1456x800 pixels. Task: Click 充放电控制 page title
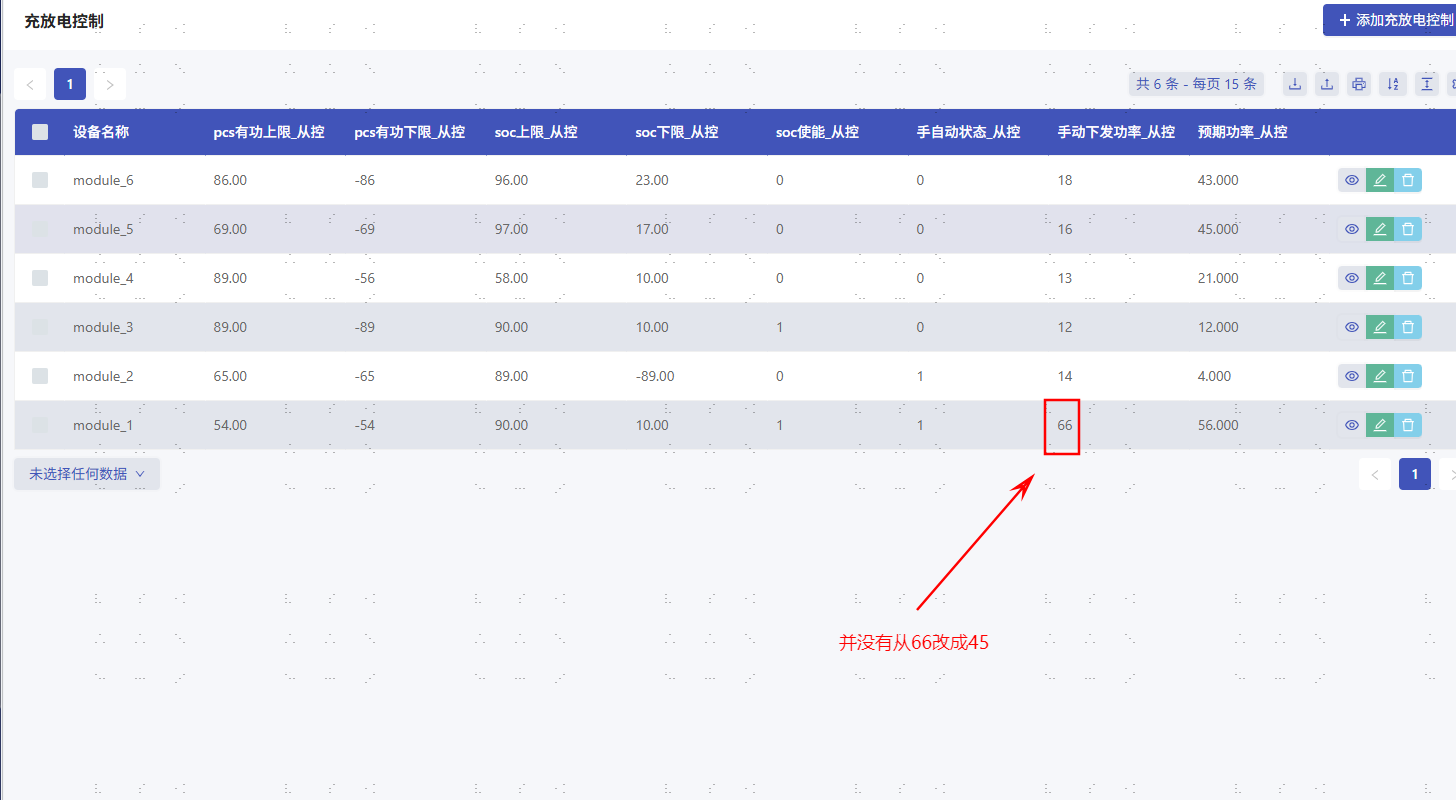coord(64,21)
